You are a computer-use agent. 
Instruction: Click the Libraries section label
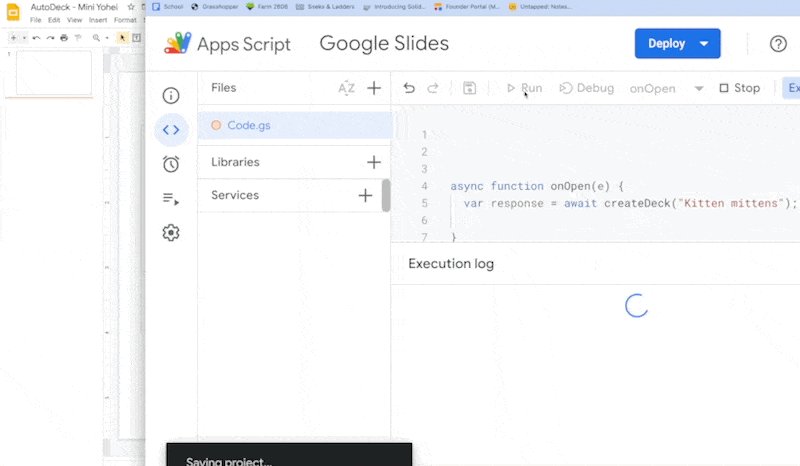pos(235,162)
